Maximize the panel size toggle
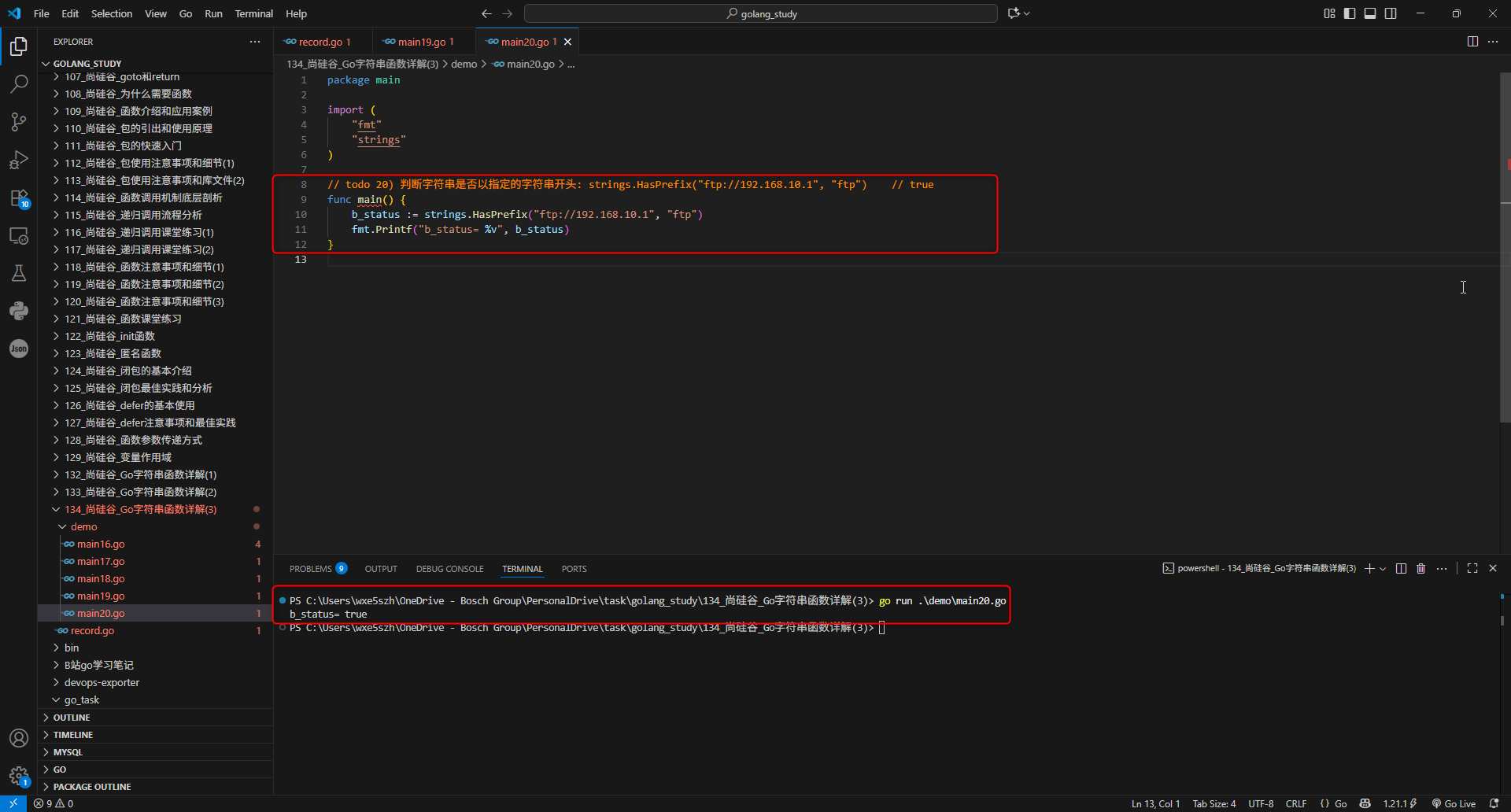Image resolution: width=1511 pixels, height=812 pixels. click(x=1472, y=568)
